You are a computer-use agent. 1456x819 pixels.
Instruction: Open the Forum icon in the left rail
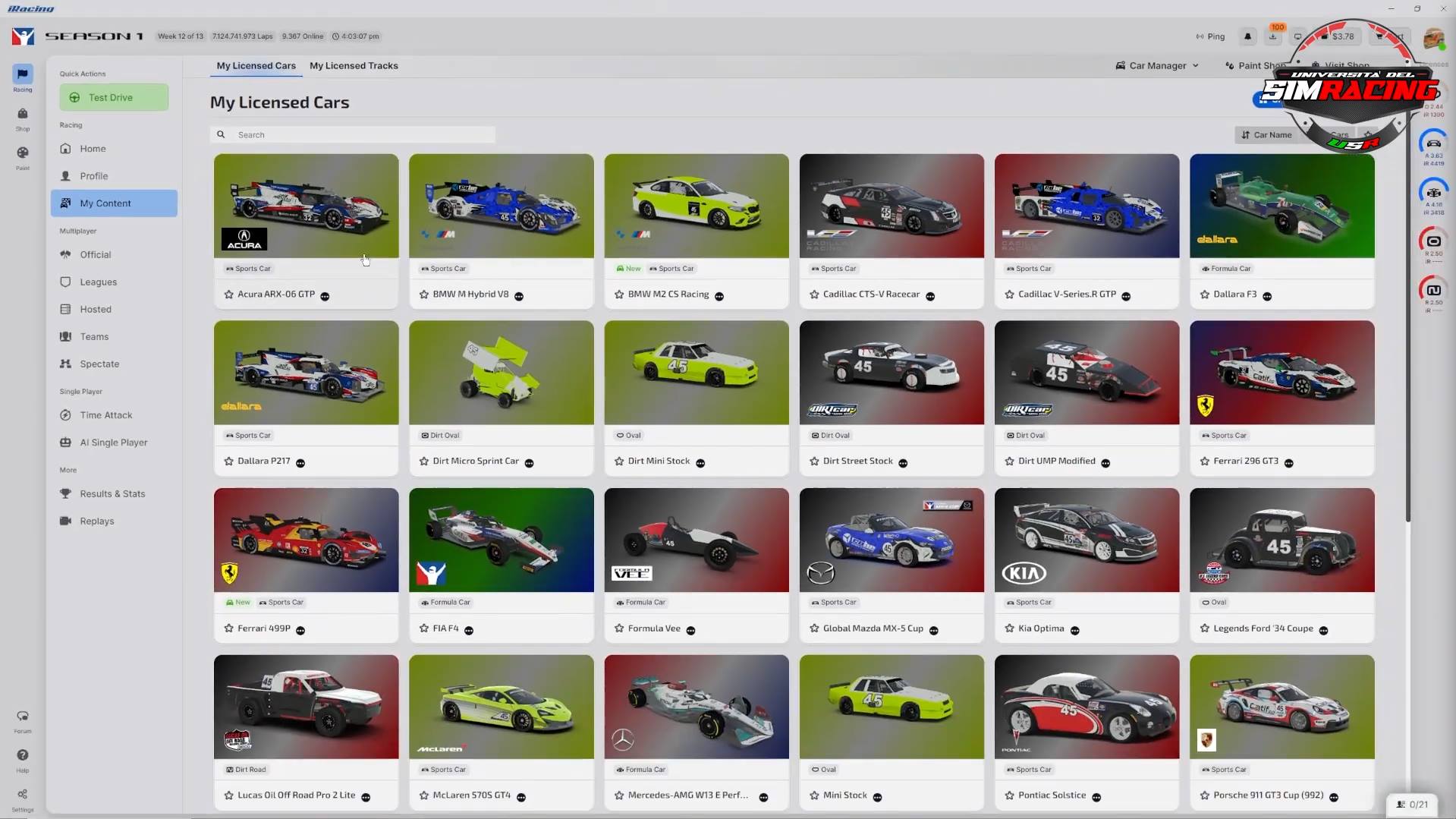[23, 721]
